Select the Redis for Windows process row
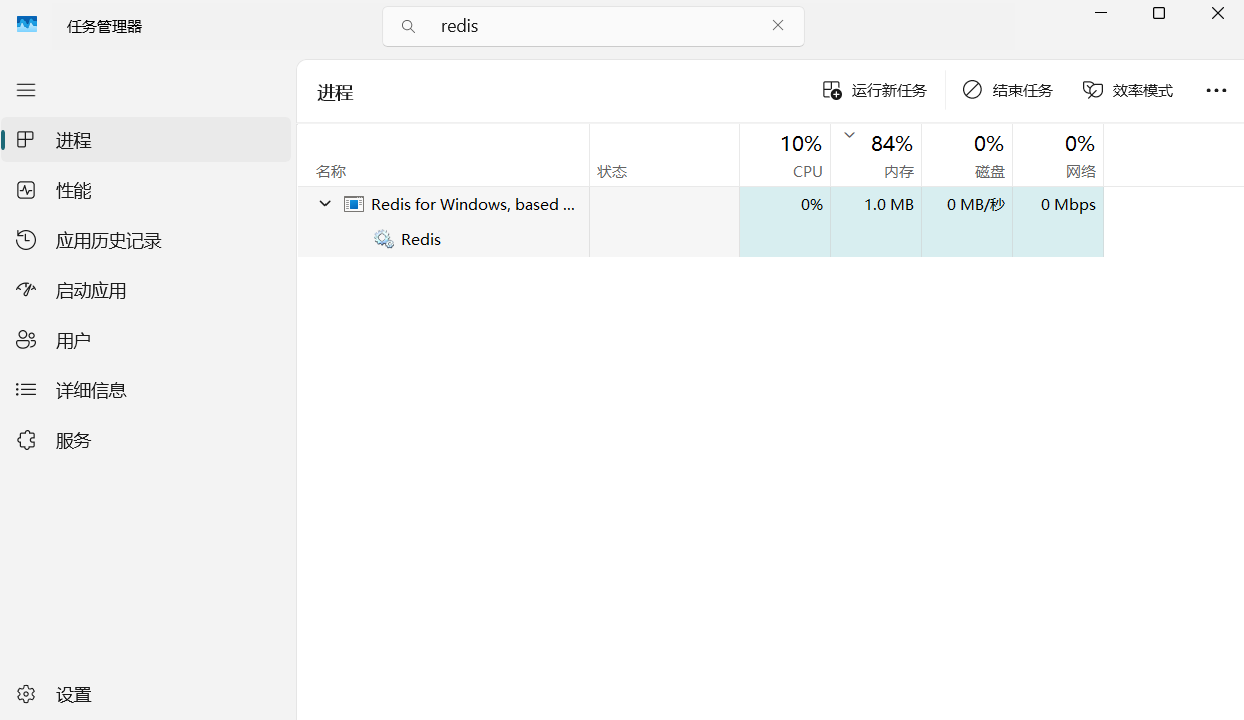The width and height of the screenshot is (1244, 720). 700,204
